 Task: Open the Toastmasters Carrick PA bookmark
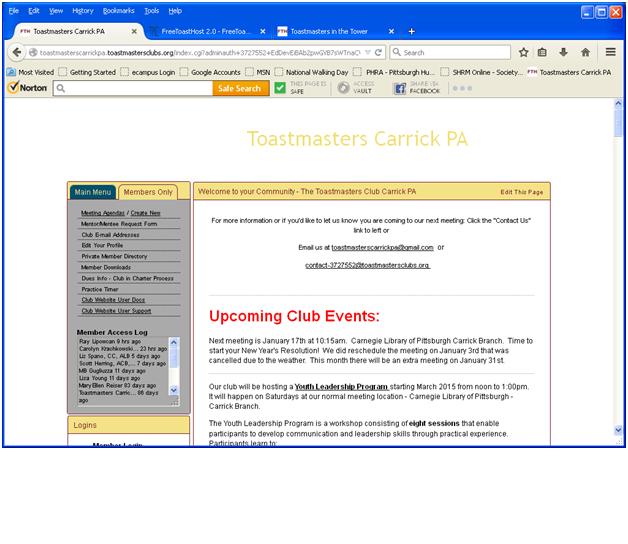point(569,72)
